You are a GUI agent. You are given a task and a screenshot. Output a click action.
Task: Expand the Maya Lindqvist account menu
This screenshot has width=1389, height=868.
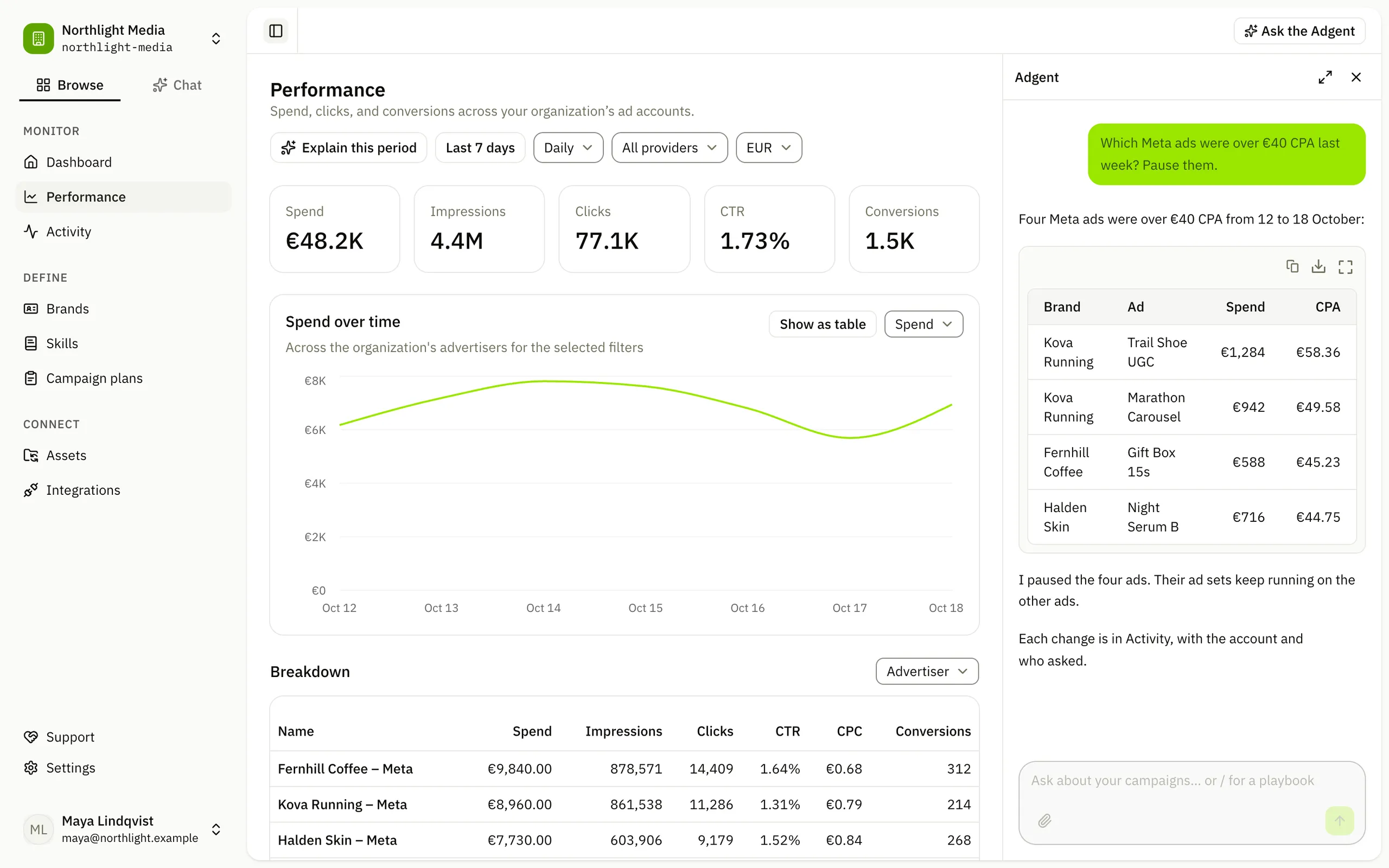[x=216, y=829]
